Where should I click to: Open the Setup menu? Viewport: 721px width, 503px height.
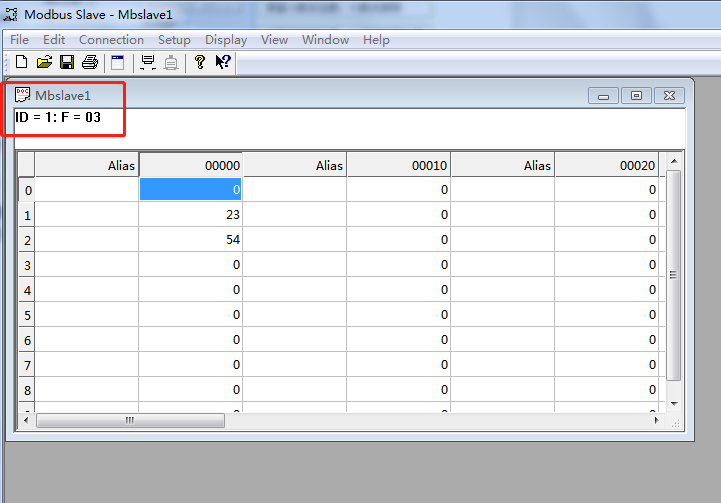coord(174,40)
